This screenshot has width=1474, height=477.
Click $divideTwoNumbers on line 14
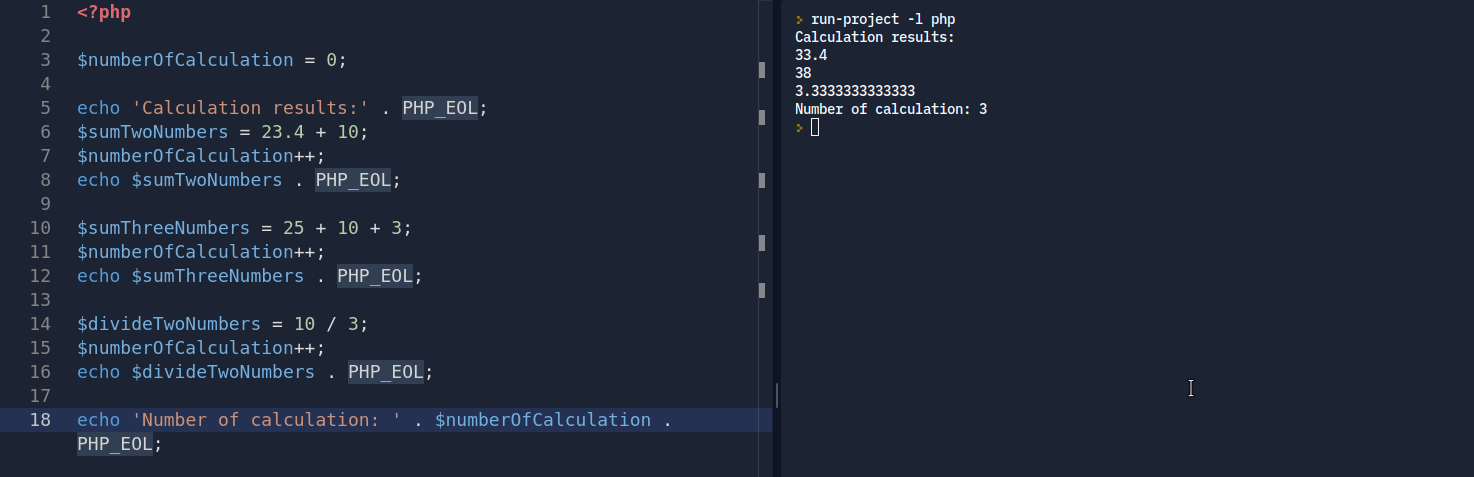tap(168, 324)
